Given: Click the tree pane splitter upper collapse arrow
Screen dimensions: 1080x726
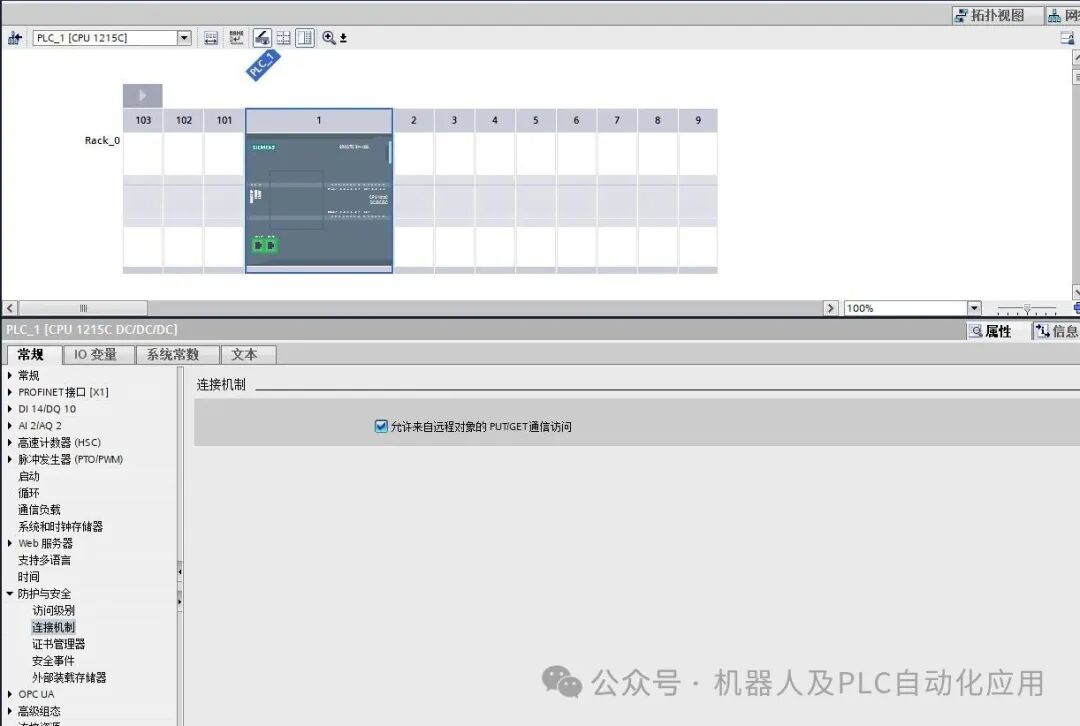Looking at the screenshot, I should pos(180,571).
